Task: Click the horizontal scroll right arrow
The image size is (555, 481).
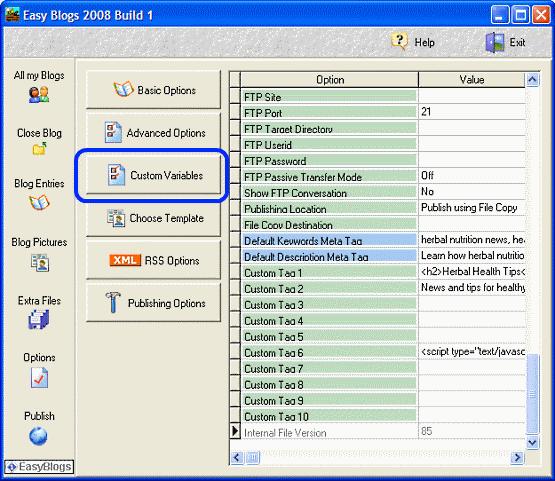Action: pos(517,458)
